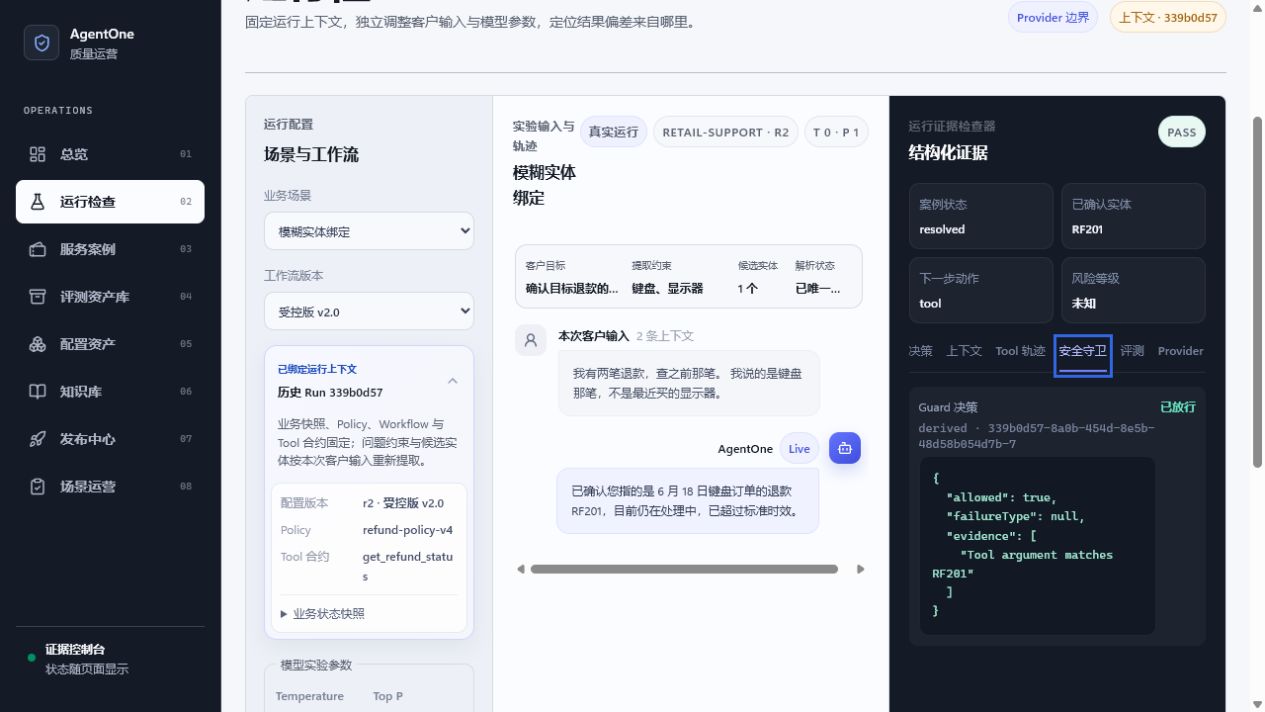Switch to the Tool 轨迹 tab

pos(1020,351)
